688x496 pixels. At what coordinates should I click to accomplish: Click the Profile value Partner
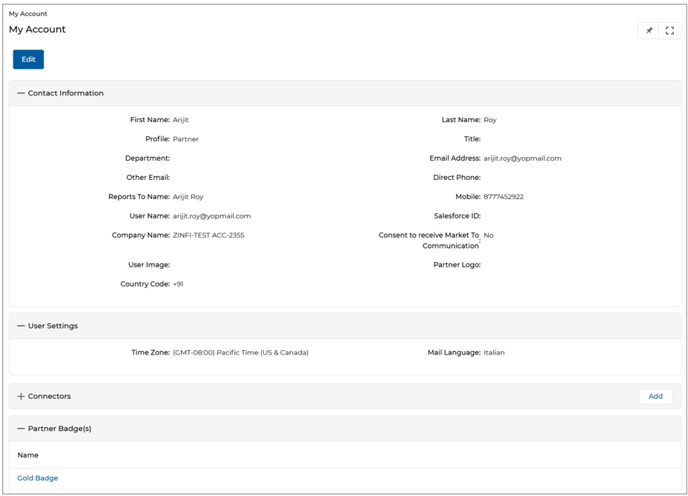(185, 139)
